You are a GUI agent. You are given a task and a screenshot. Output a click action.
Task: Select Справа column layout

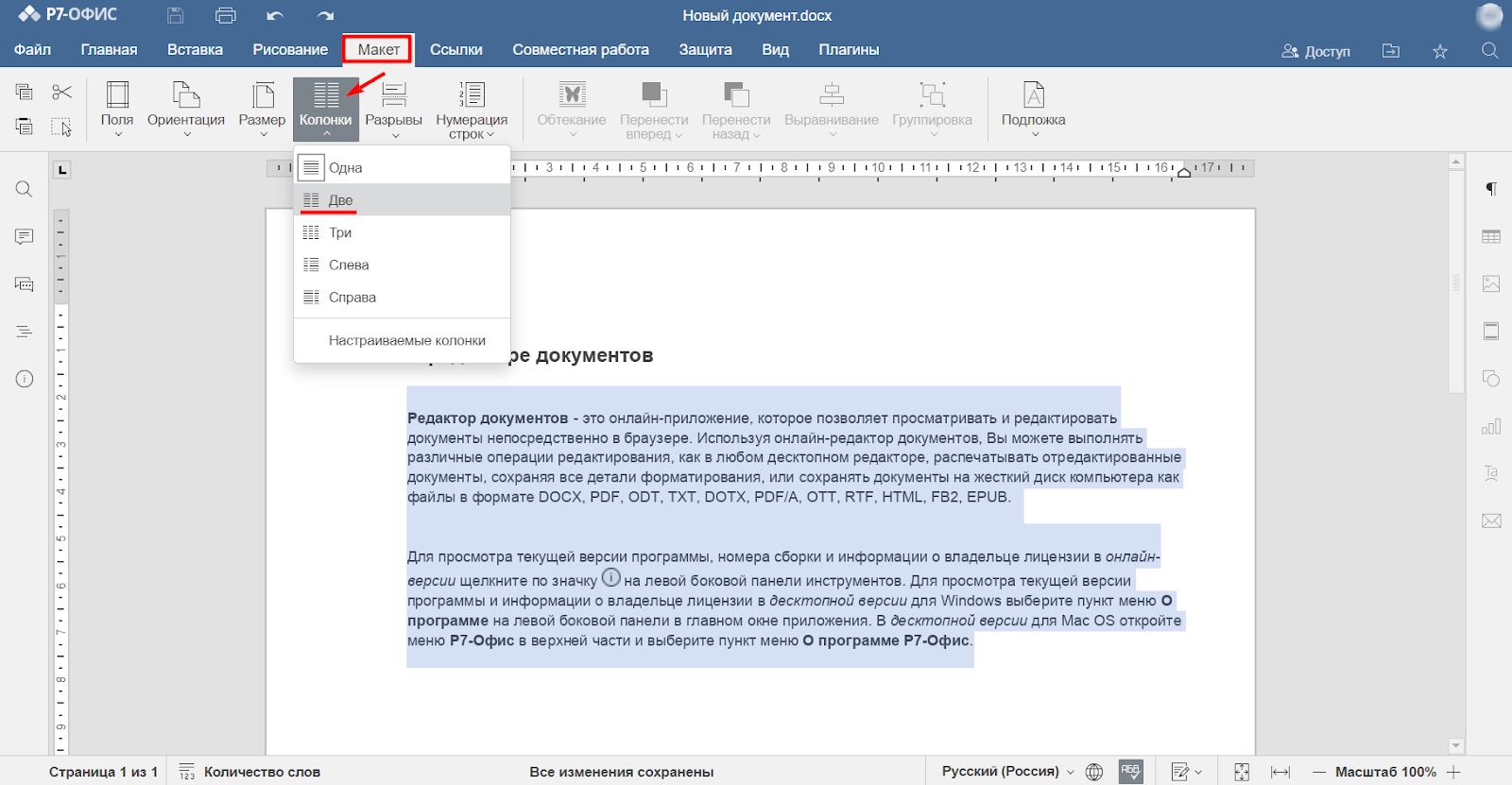[403, 297]
